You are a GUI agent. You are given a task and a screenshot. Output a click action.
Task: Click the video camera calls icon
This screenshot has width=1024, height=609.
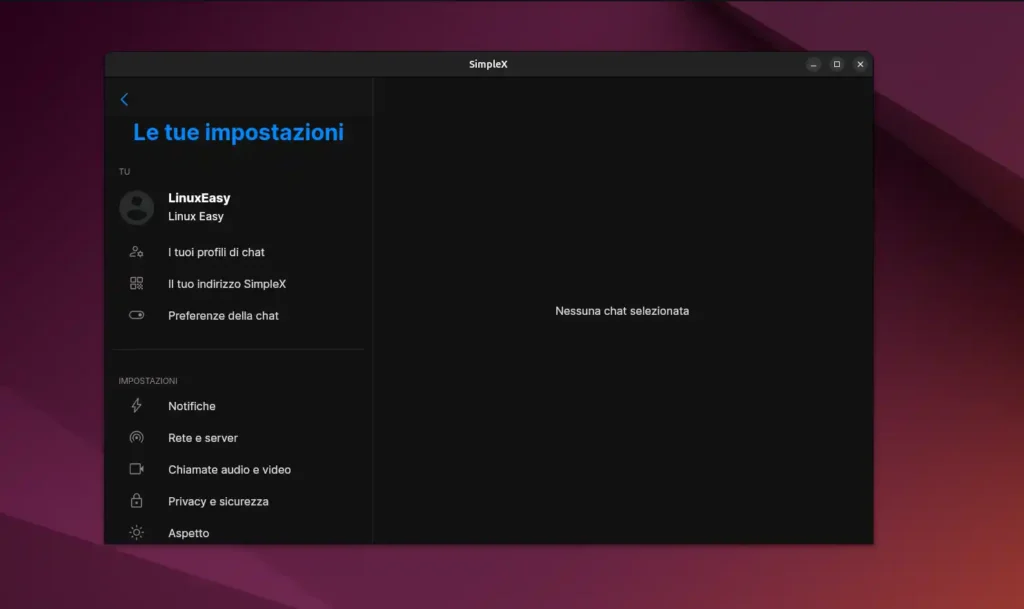tap(136, 469)
